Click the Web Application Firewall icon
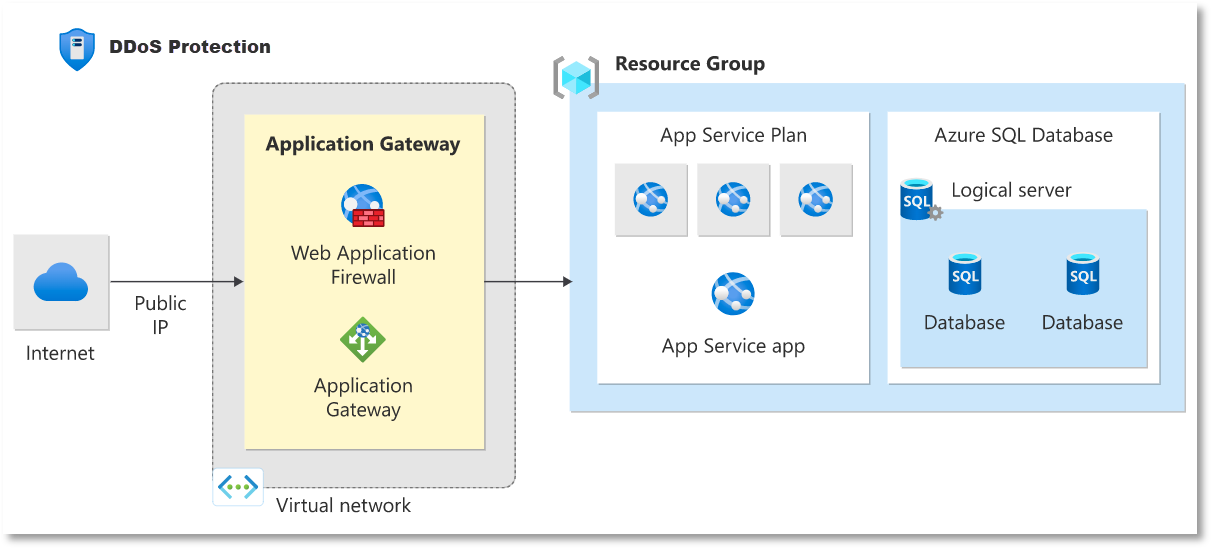The height and width of the screenshot is (548, 1211). point(362,206)
